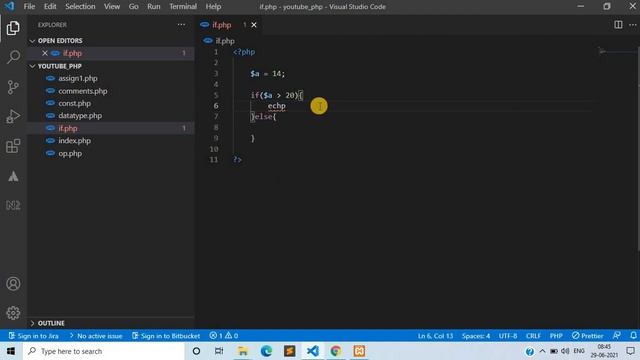
Task: Open the Extensions view
Action: [13, 146]
